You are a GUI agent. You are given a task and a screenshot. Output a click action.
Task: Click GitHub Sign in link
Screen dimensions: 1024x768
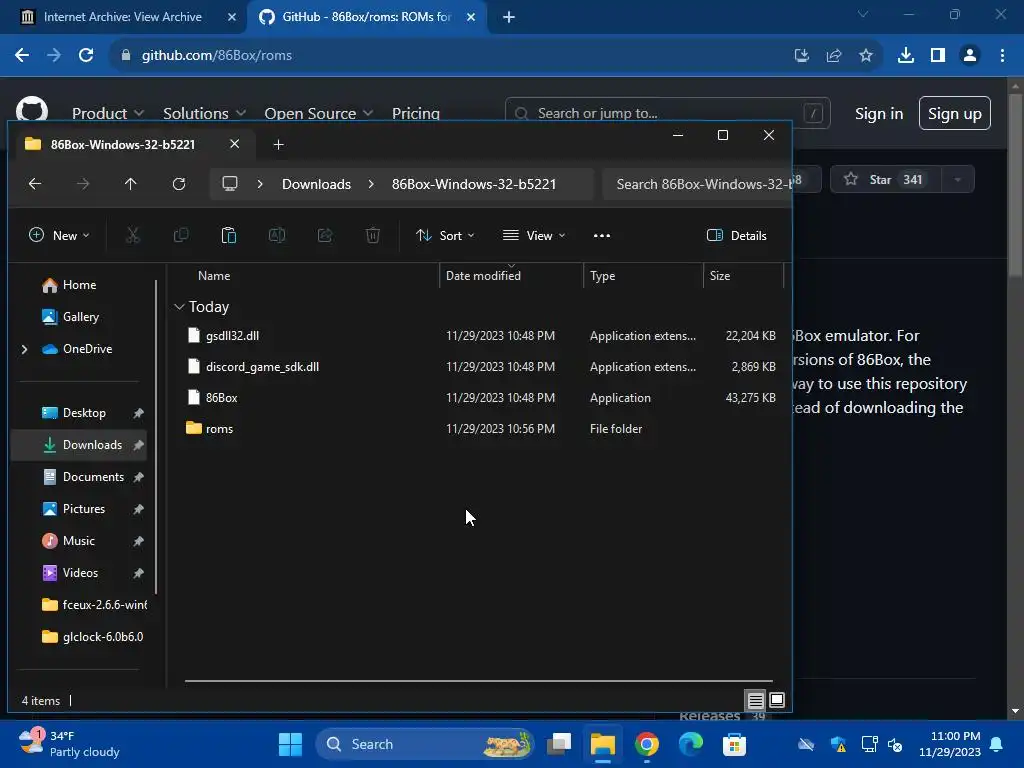[x=879, y=114]
